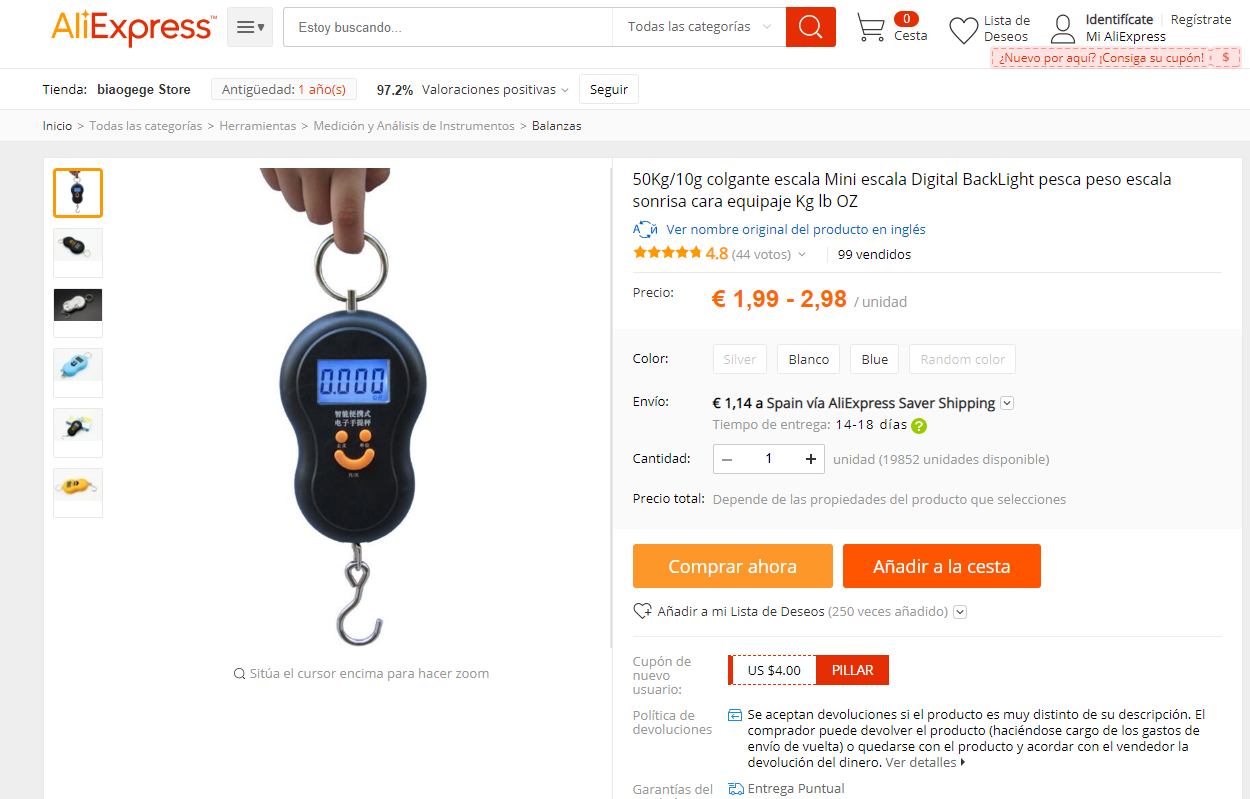Viewport: 1250px width, 799px height.
Task: Click the Añadir a la cesta button
Action: point(942,566)
